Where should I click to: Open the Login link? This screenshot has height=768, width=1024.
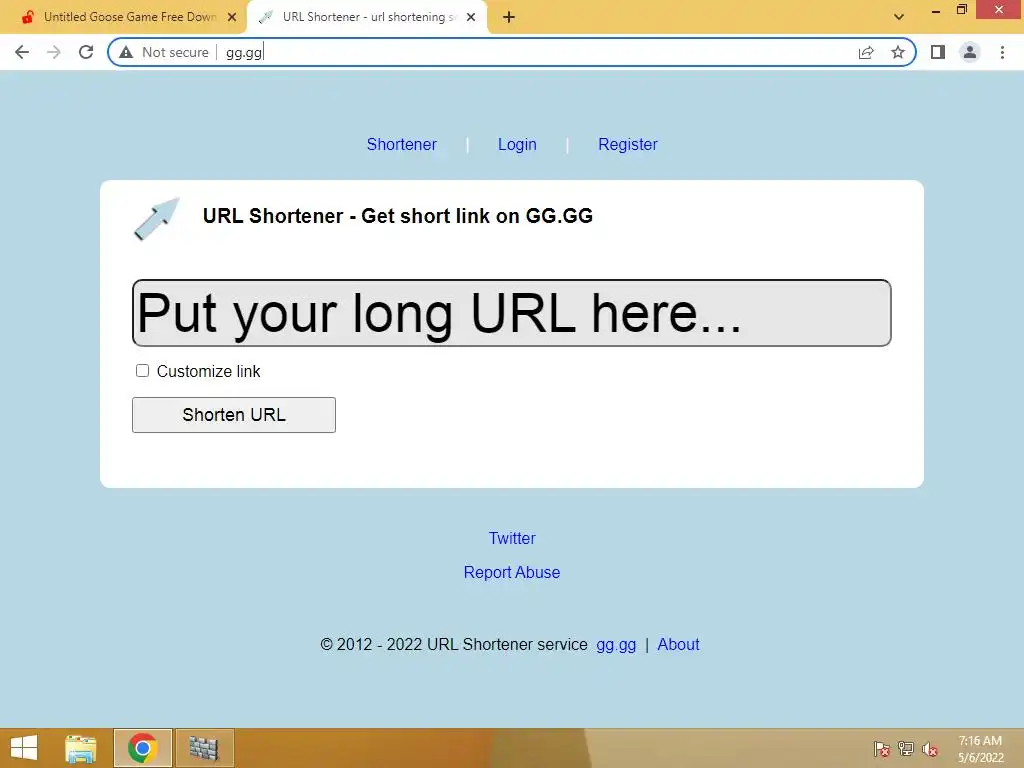517,144
